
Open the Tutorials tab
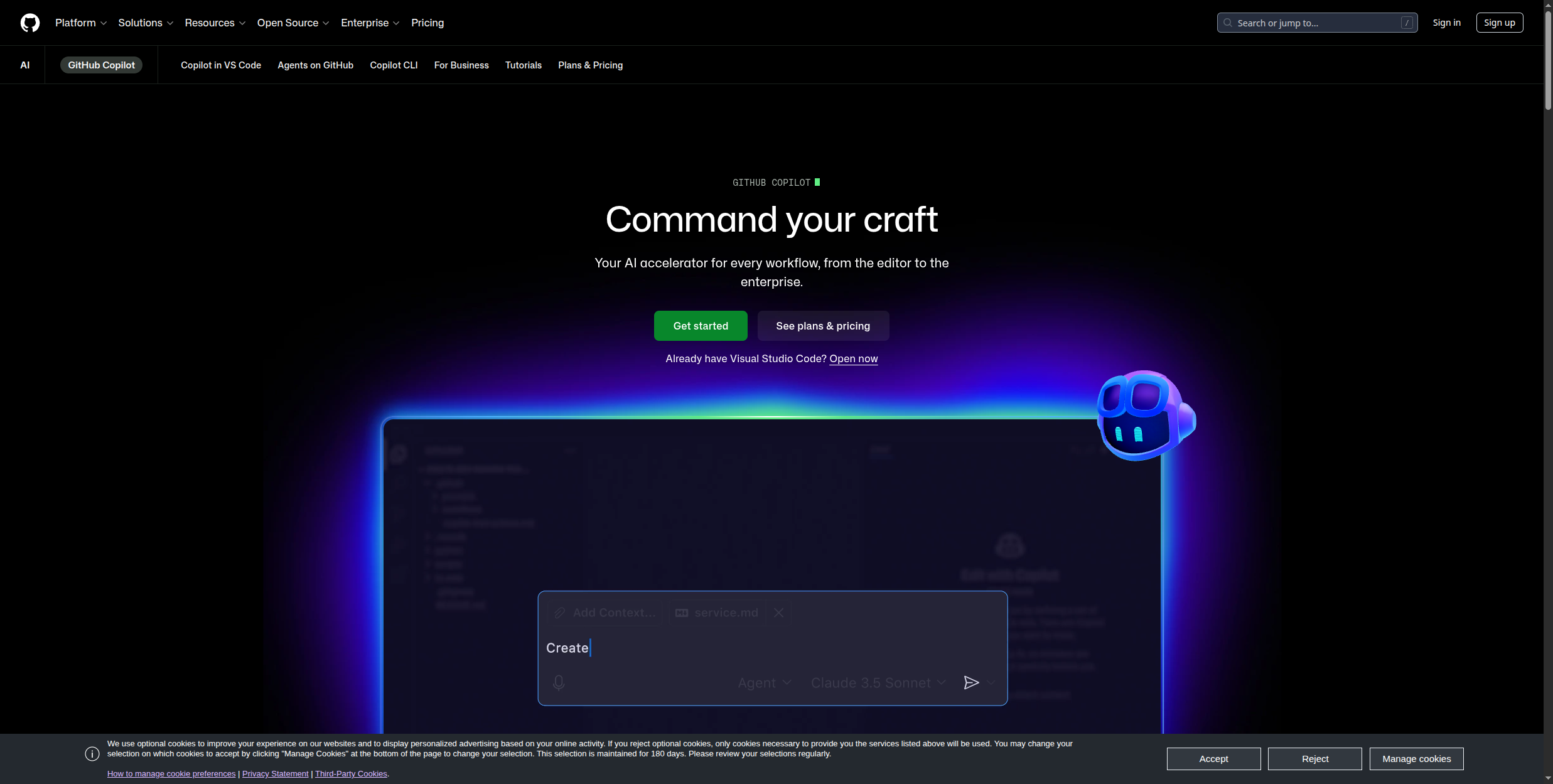(524, 65)
